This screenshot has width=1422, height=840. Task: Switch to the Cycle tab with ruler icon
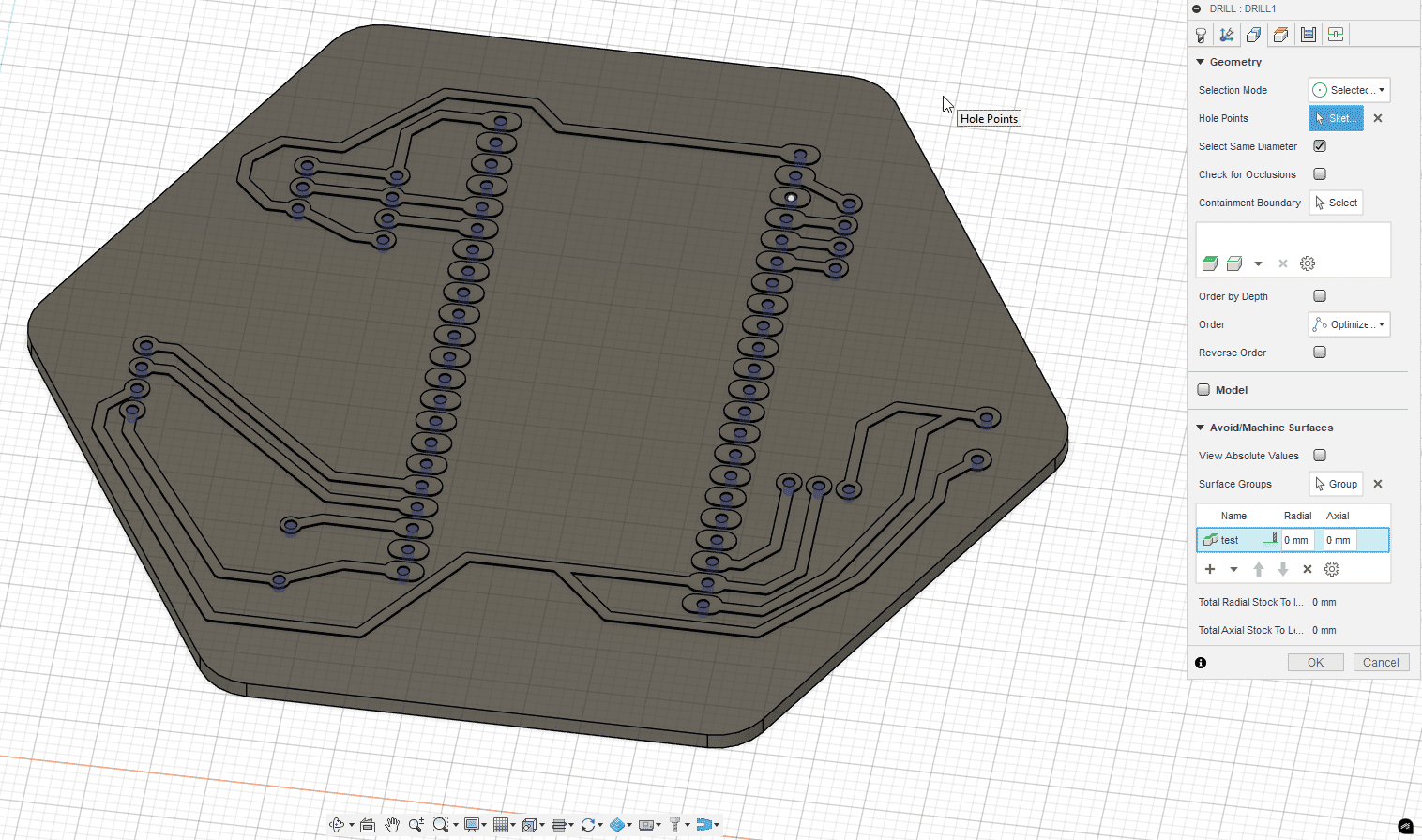[x=1309, y=35]
